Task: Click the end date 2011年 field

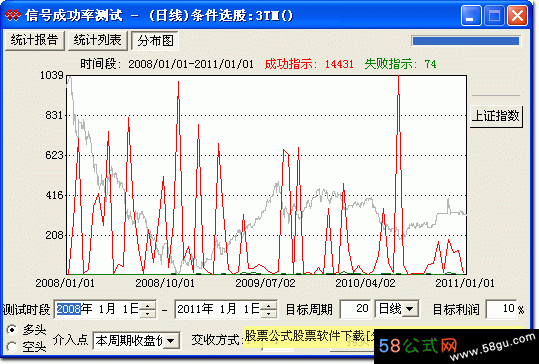Action: pyautogui.click(x=195, y=309)
